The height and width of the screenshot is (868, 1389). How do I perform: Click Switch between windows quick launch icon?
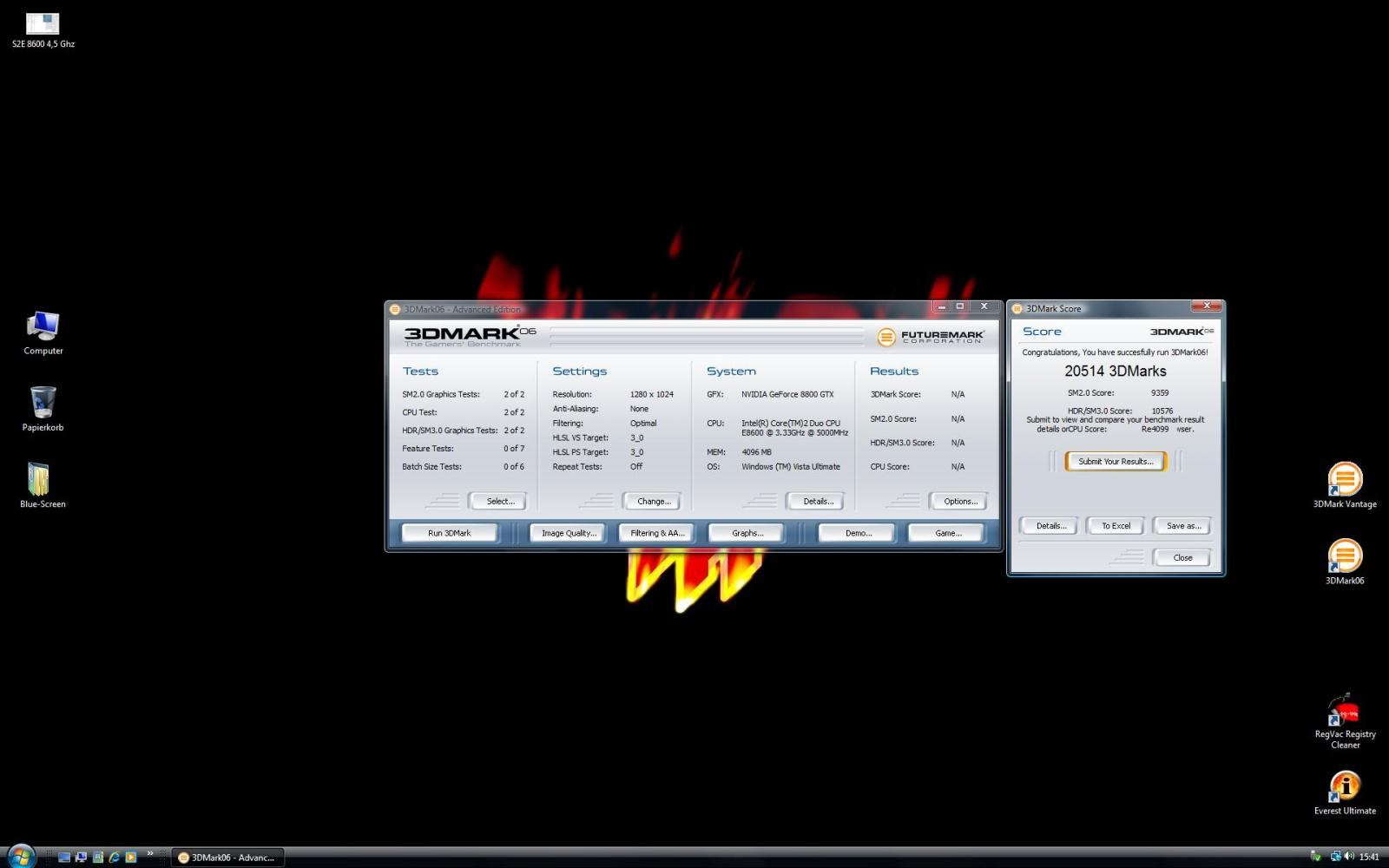pyautogui.click(x=81, y=857)
